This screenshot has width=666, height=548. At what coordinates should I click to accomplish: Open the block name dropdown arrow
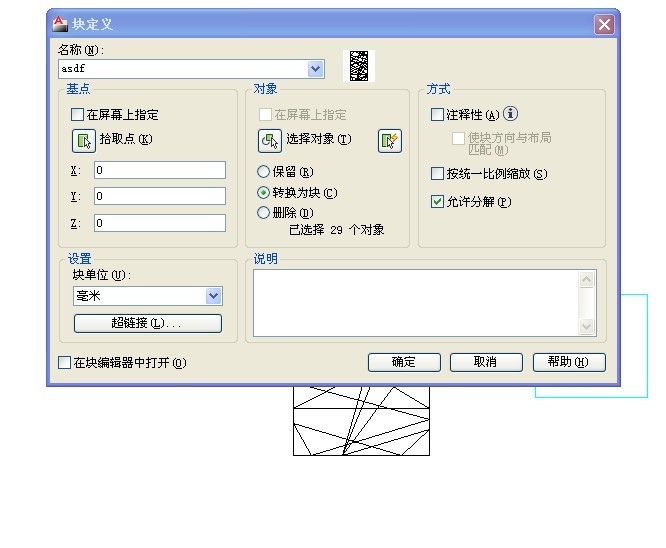(x=315, y=69)
